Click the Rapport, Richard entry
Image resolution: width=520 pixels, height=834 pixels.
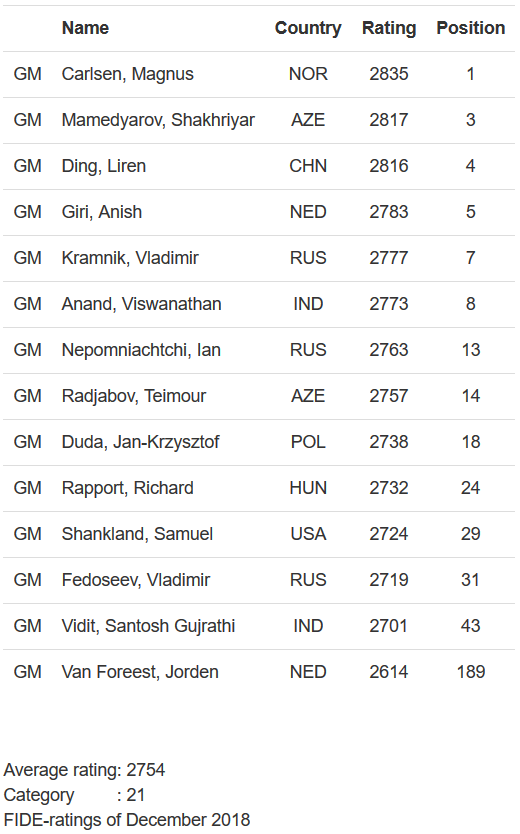[128, 488]
